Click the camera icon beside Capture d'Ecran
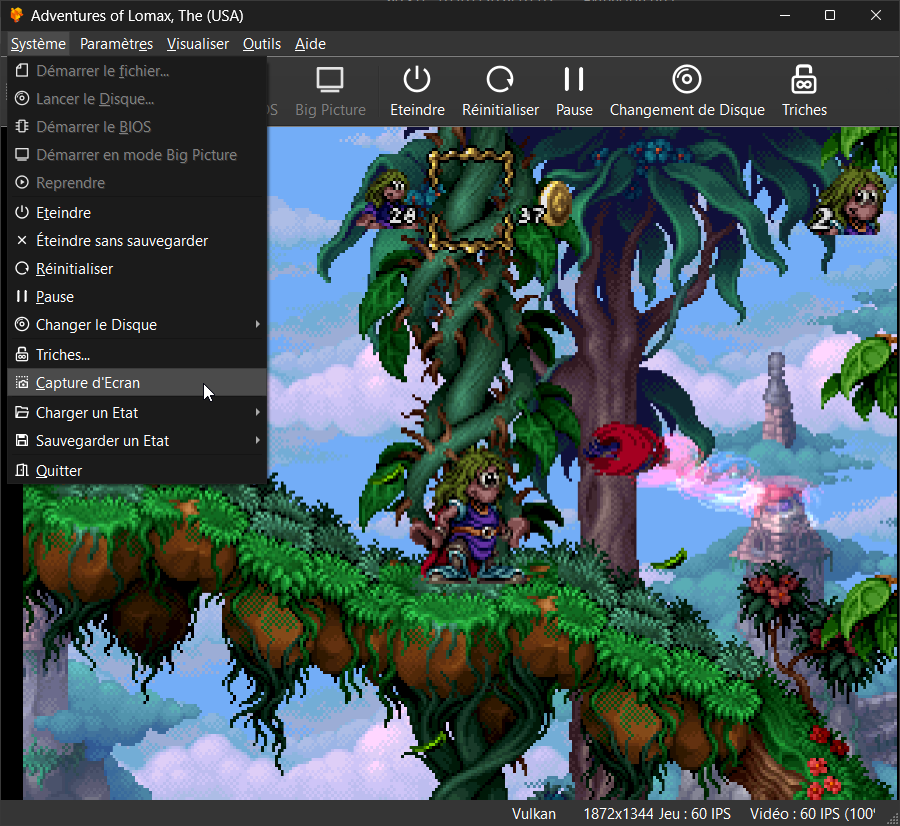 pyautogui.click(x=22, y=382)
